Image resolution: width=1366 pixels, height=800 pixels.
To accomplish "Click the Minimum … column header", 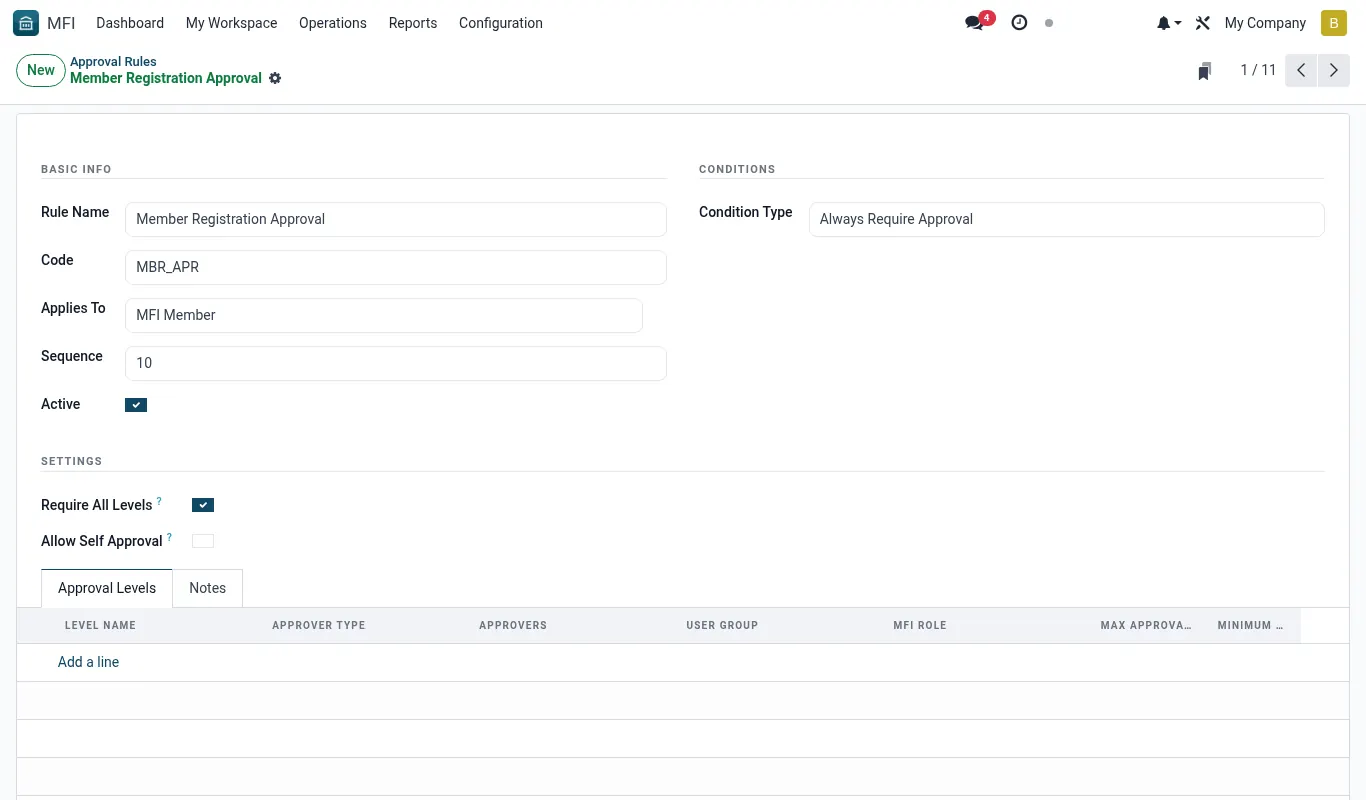I will click(1250, 625).
